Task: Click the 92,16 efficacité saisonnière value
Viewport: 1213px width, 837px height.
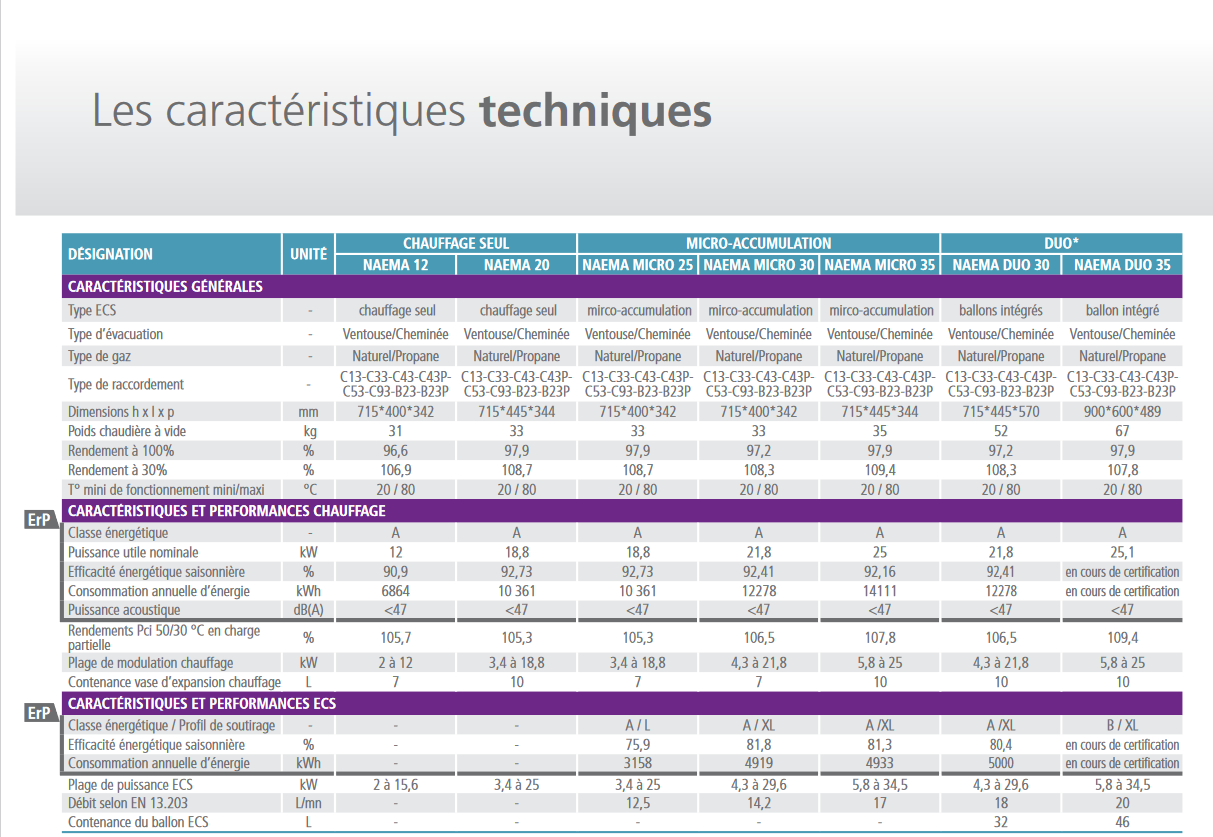Action: [880, 572]
